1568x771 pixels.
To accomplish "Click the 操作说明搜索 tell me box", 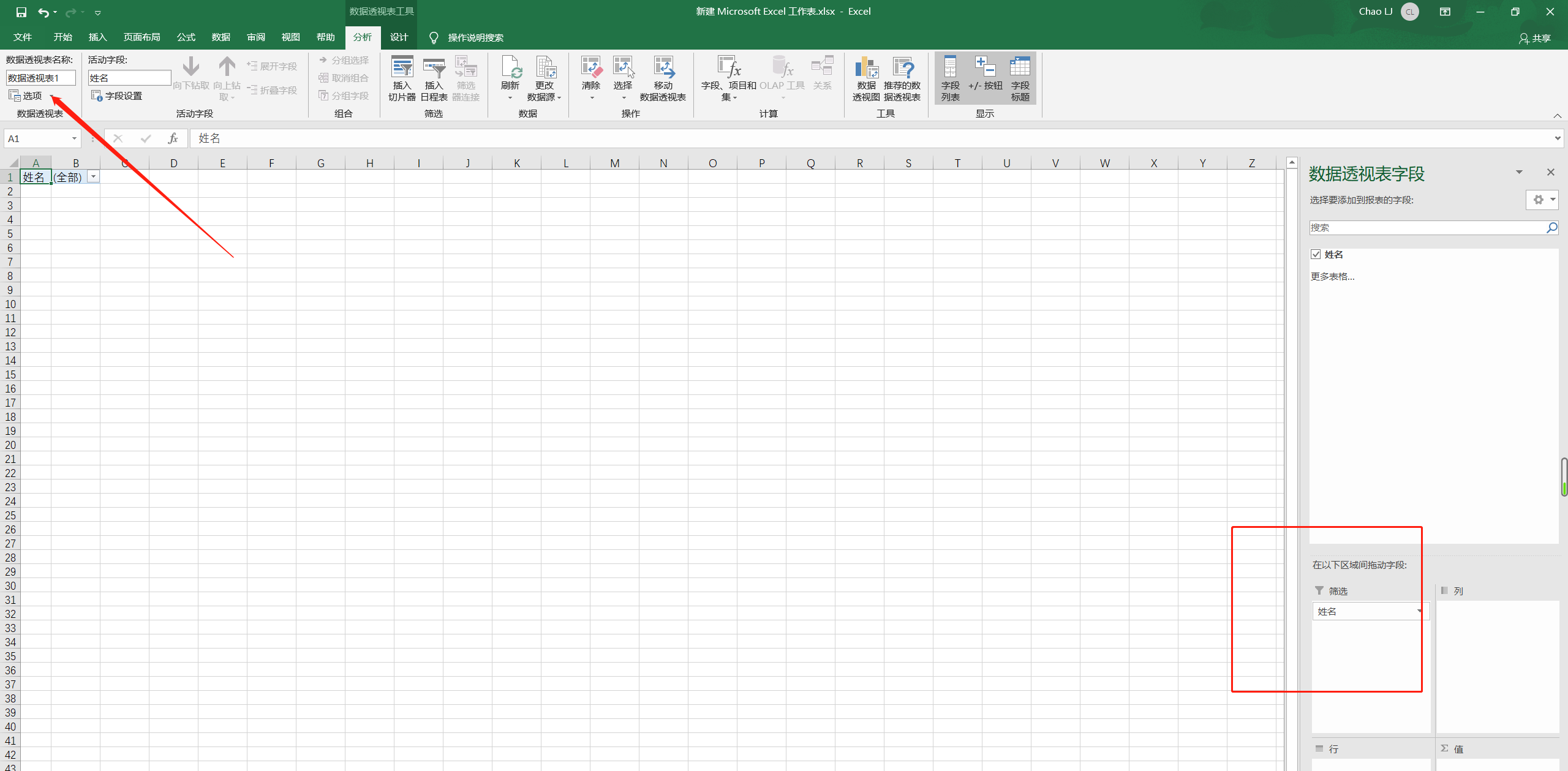I will pos(475,38).
